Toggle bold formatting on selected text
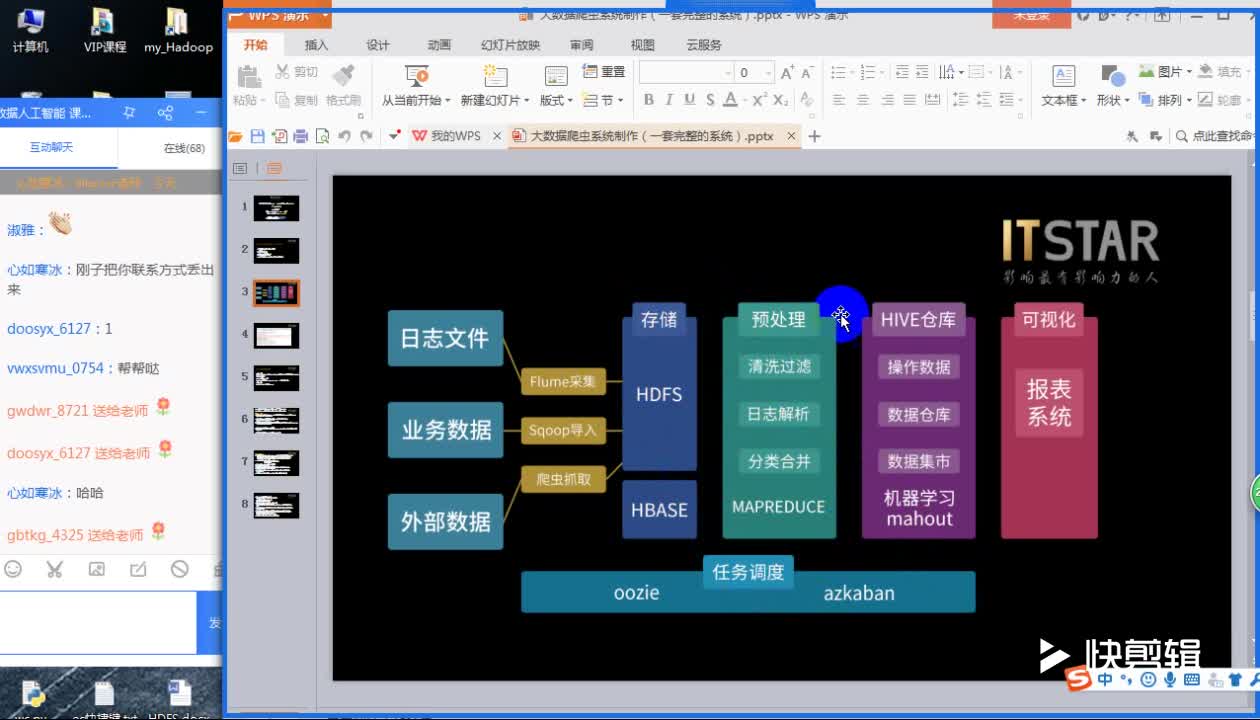This screenshot has height=720, width=1260. [x=648, y=100]
